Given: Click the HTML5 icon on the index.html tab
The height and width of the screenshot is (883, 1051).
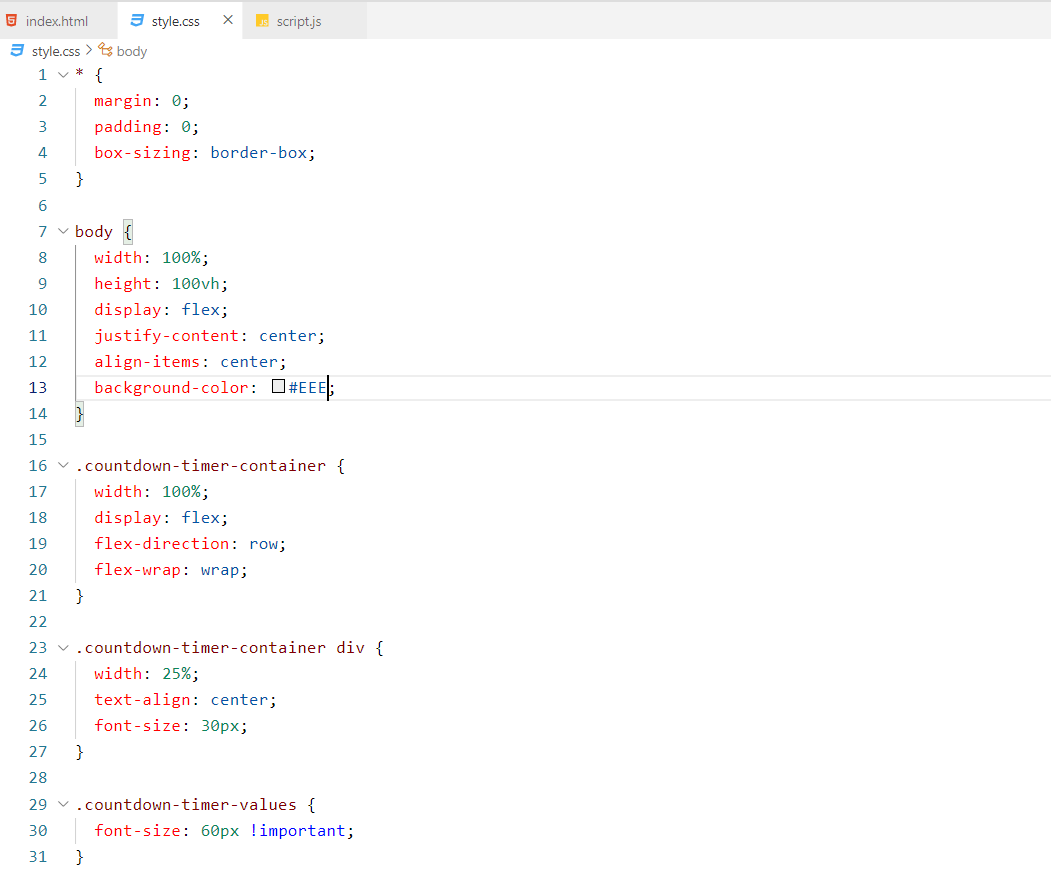Looking at the screenshot, I should pyautogui.click(x=11, y=21).
